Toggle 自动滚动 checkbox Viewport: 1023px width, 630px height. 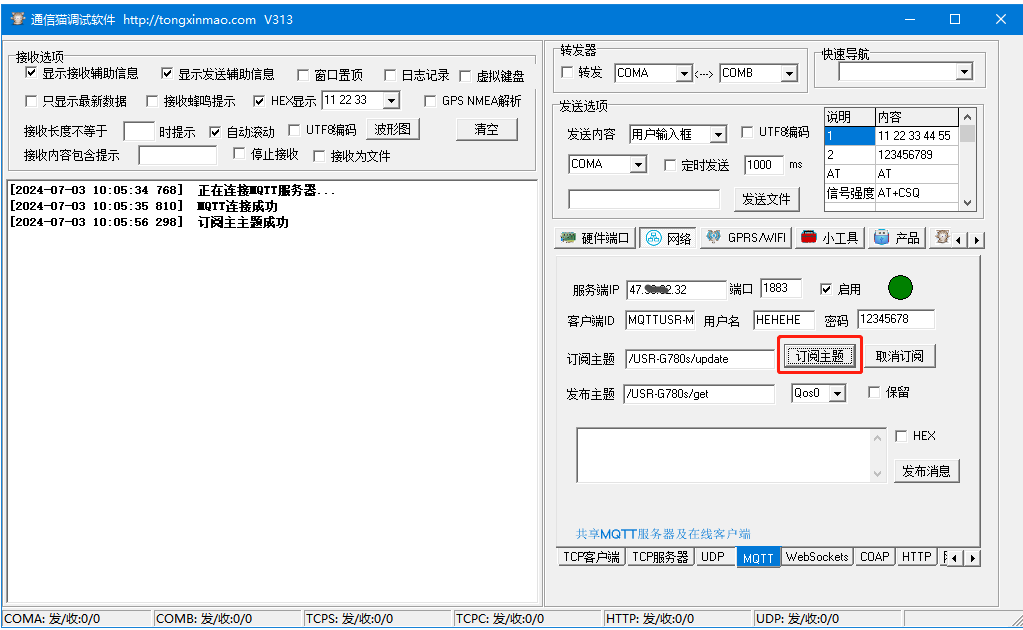click(215, 132)
